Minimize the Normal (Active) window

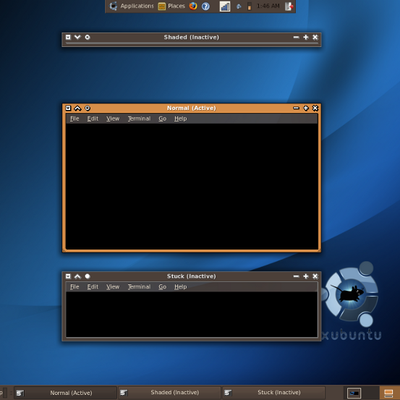(296, 108)
